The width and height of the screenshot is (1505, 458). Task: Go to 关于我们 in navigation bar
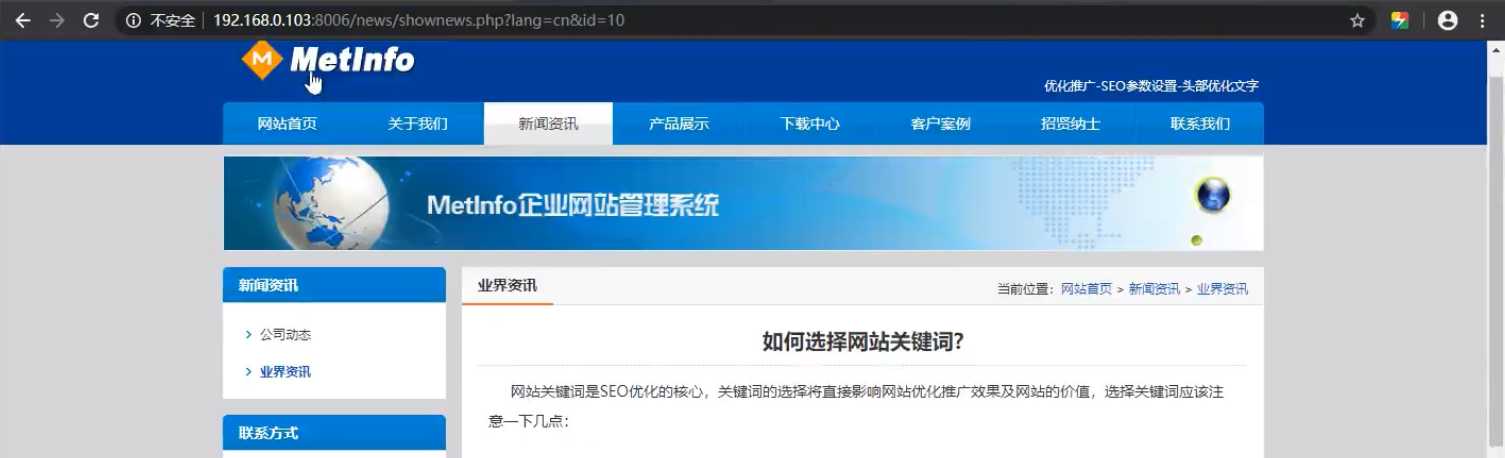click(x=417, y=124)
